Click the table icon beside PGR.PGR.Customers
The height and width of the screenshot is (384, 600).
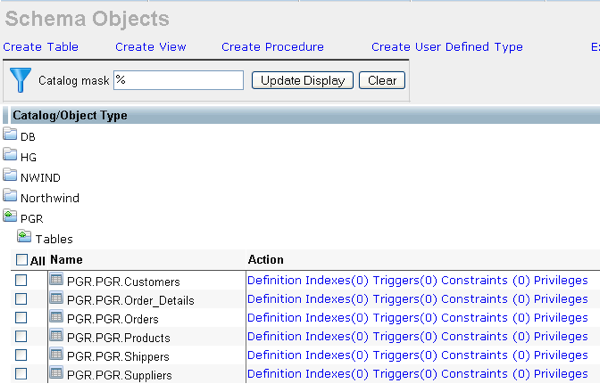click(56, 280)
